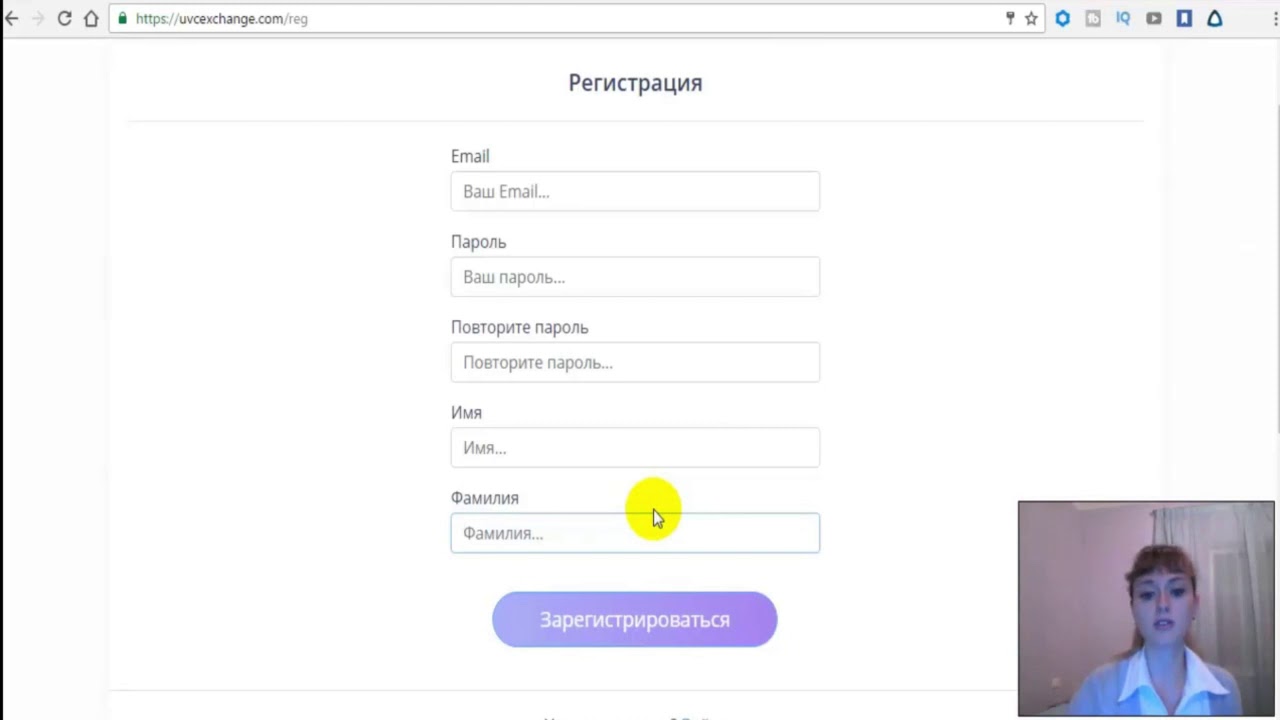Focus the "Ваш Email..." input field
The height and width of the screenshot is (720, 1280).
(635, 191)
